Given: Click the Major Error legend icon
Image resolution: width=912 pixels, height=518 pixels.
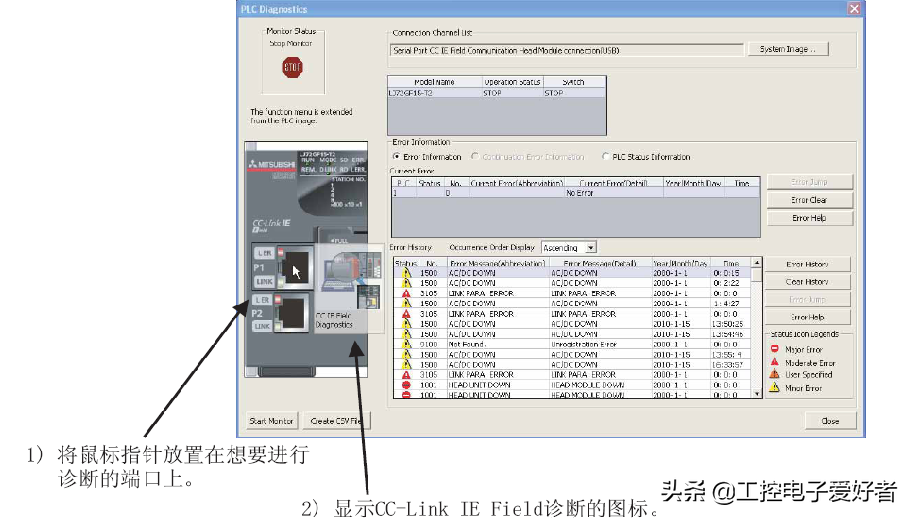Looking at the screenshot, I should pyautogui.click(x=773, y=350).
